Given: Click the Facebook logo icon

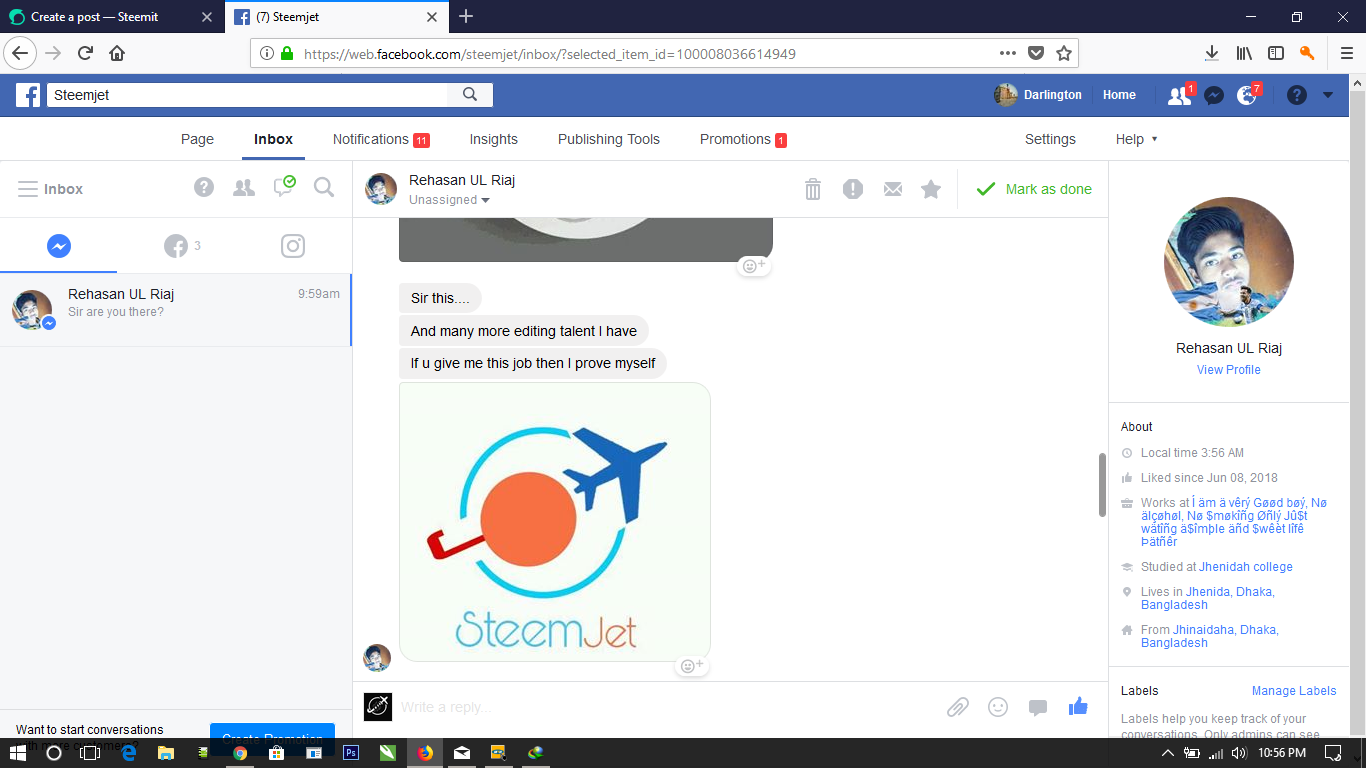Looking at the screenshot, I should click(x=28, y=95).
